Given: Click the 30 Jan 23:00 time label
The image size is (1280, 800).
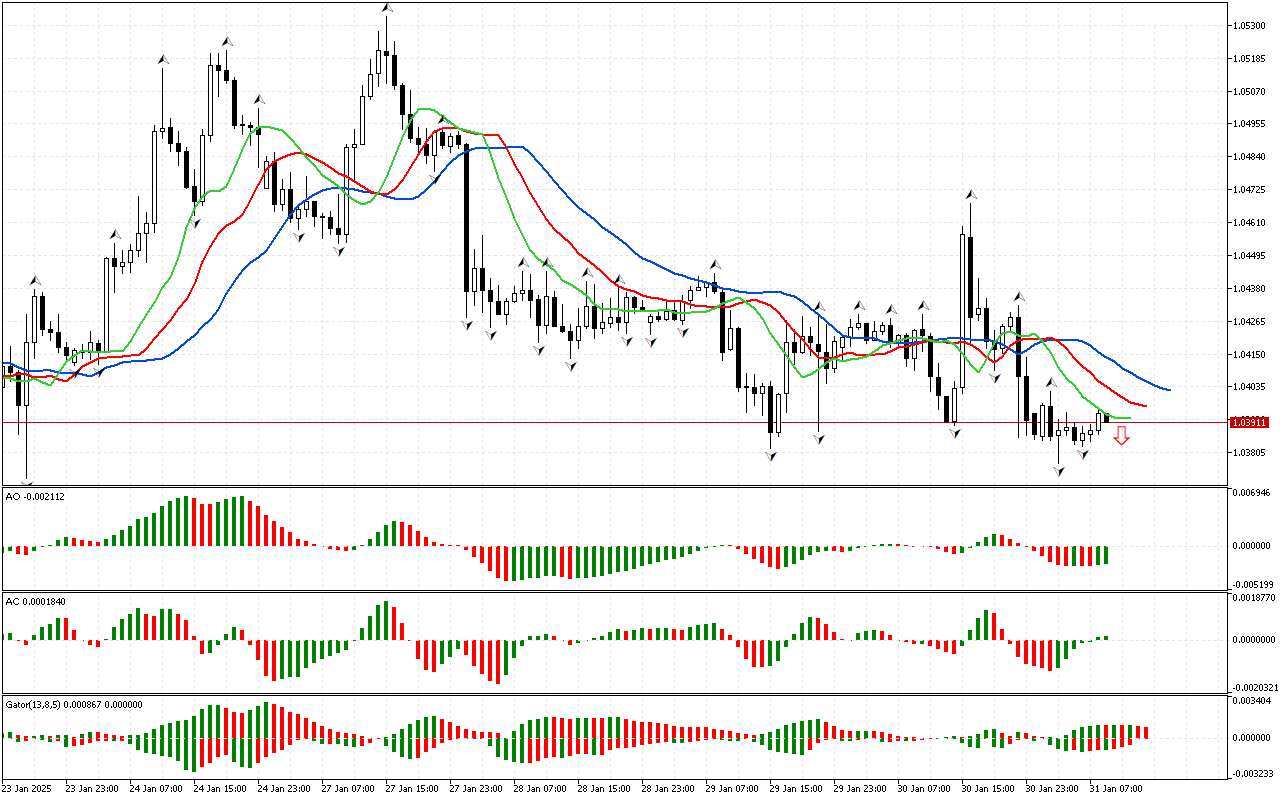Looking at the screenshot, I should 1052,788.
